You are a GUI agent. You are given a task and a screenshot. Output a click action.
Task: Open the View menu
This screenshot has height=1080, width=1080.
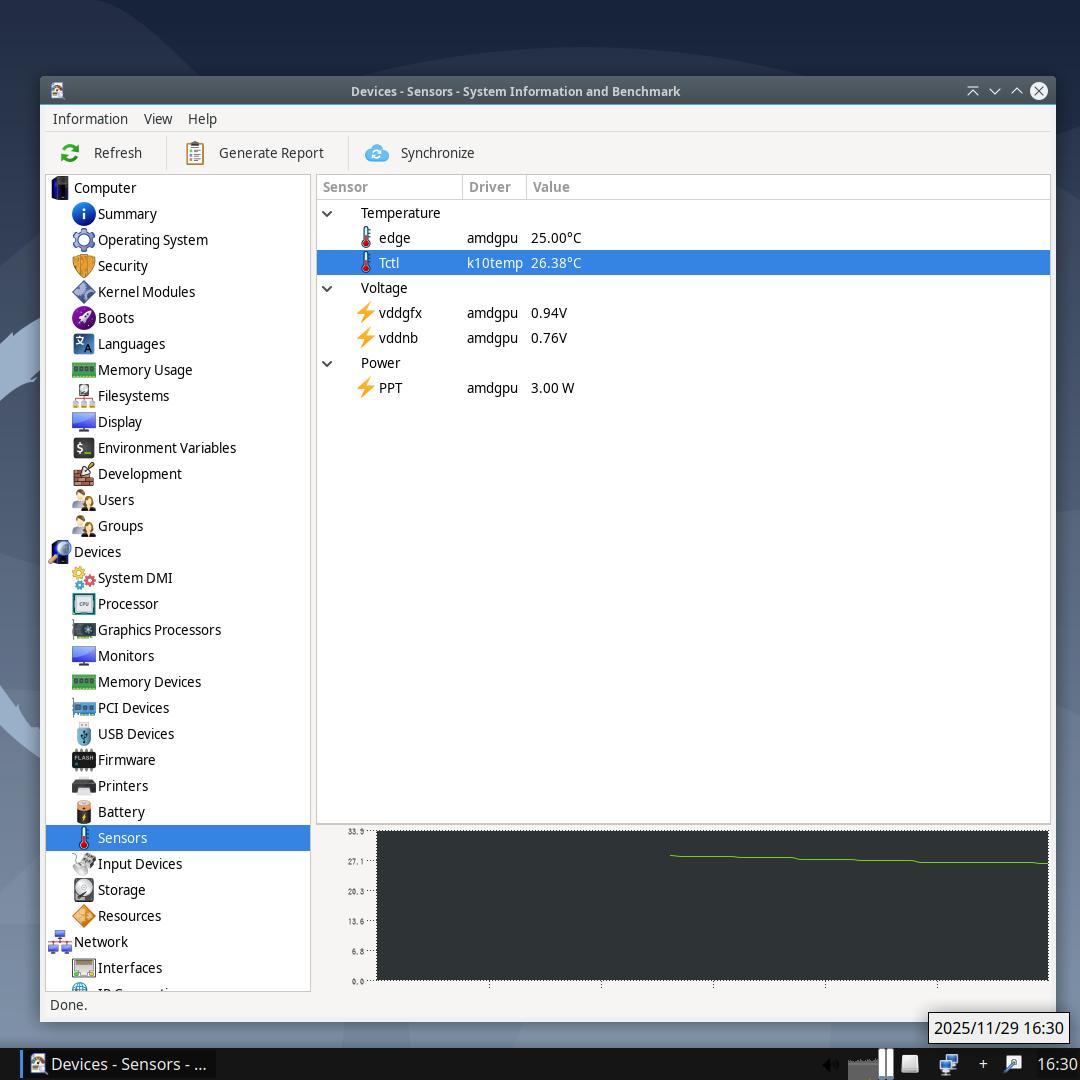(x=158, y=119)
